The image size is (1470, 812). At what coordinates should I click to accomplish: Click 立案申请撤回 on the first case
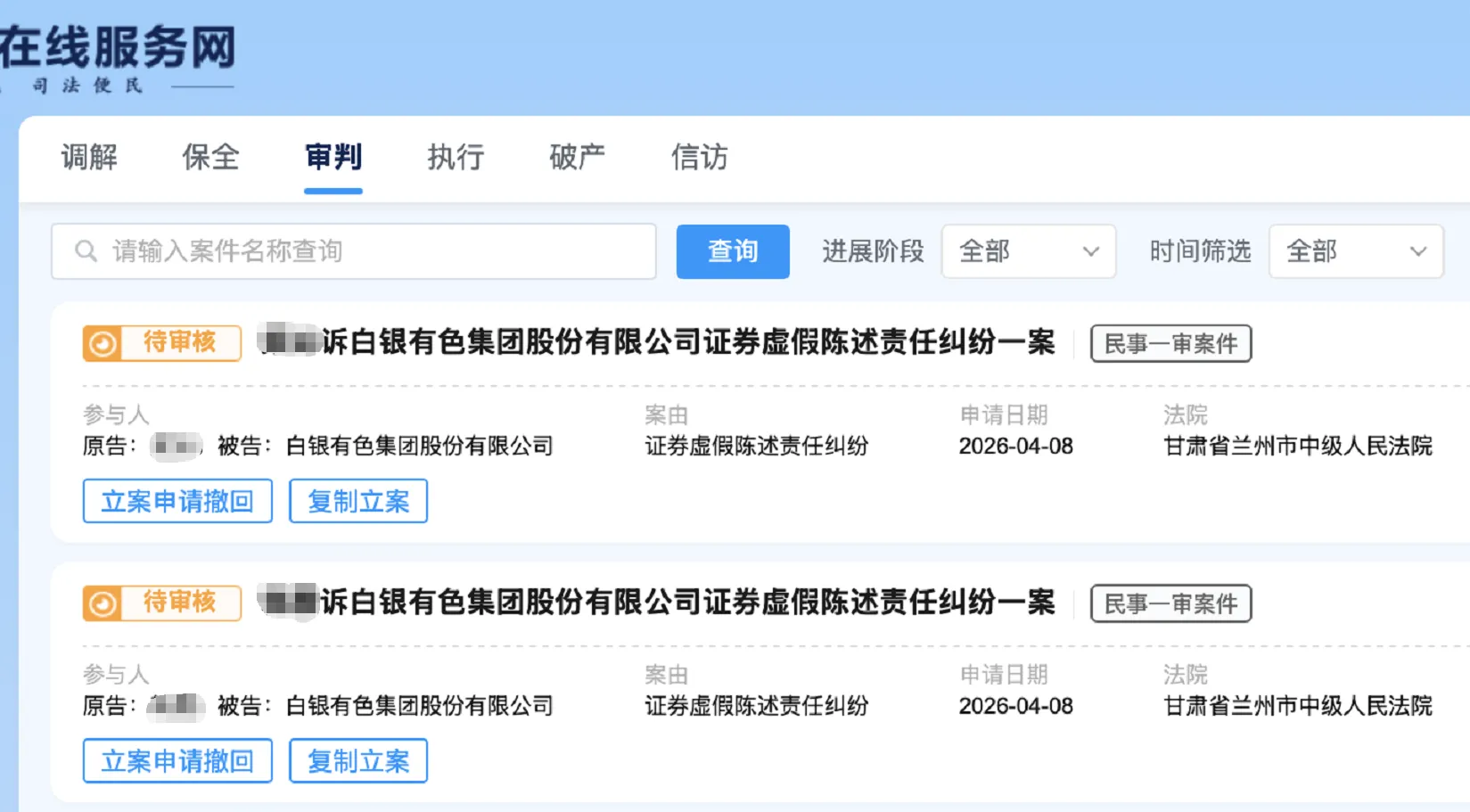[x=177, y=501]
